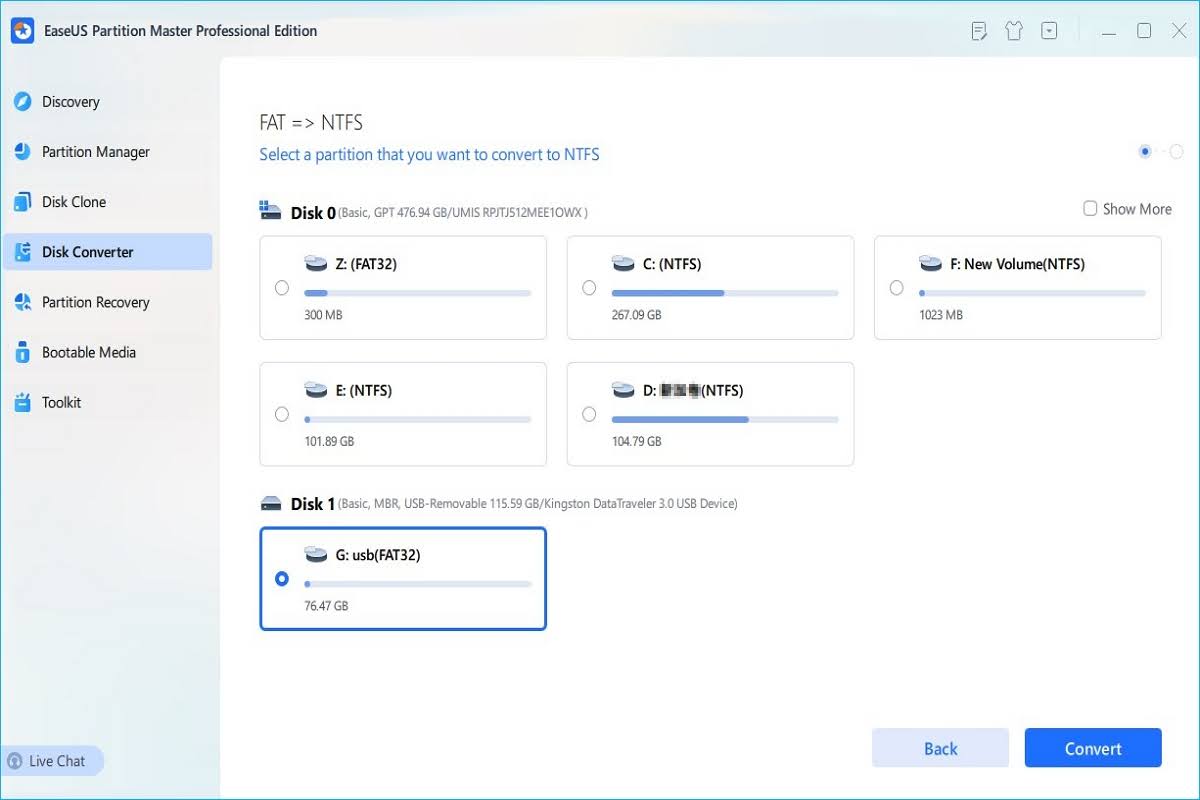Click the "267.09 GB" size text
Viewport: 1200px width, 800px height.
tap(636, 315)
